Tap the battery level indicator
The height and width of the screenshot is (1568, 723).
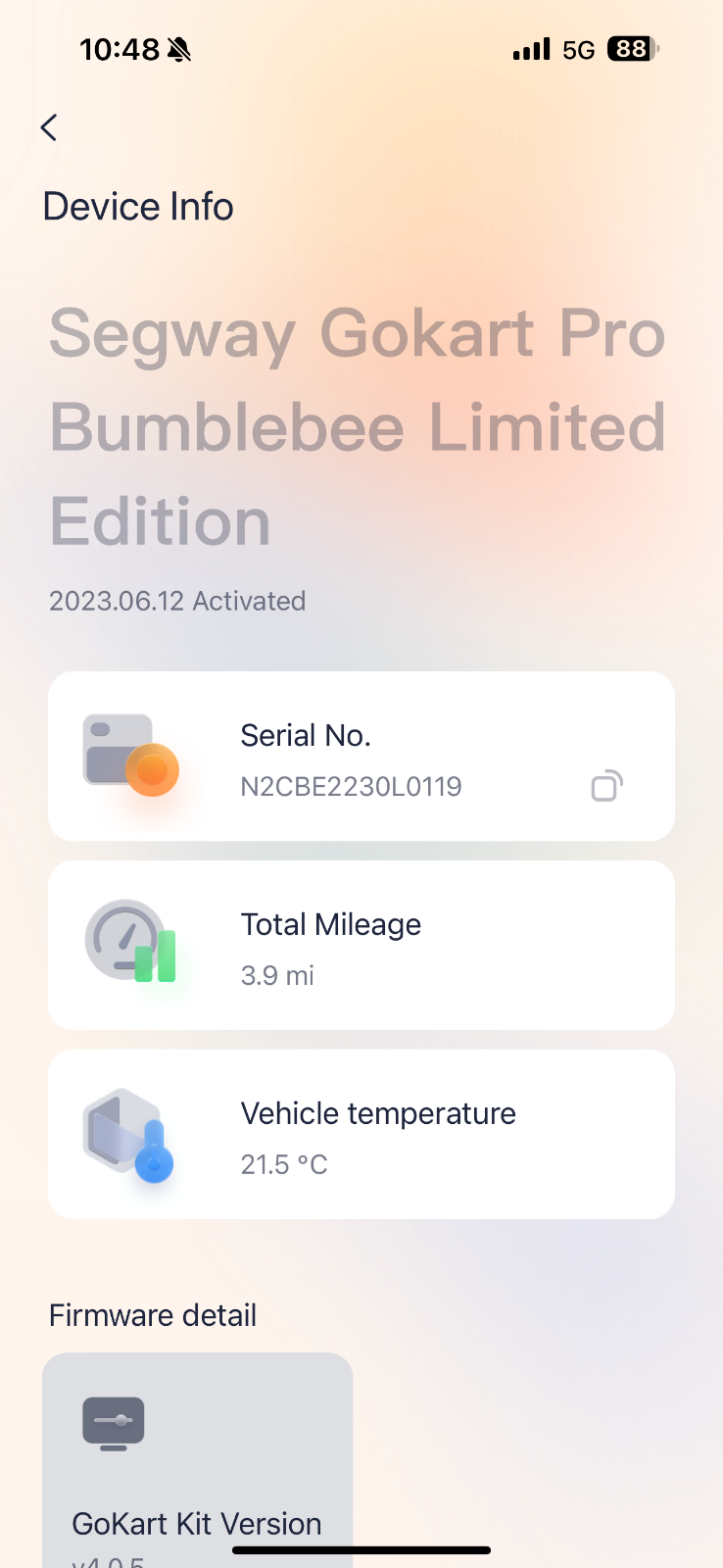[633, 49]
